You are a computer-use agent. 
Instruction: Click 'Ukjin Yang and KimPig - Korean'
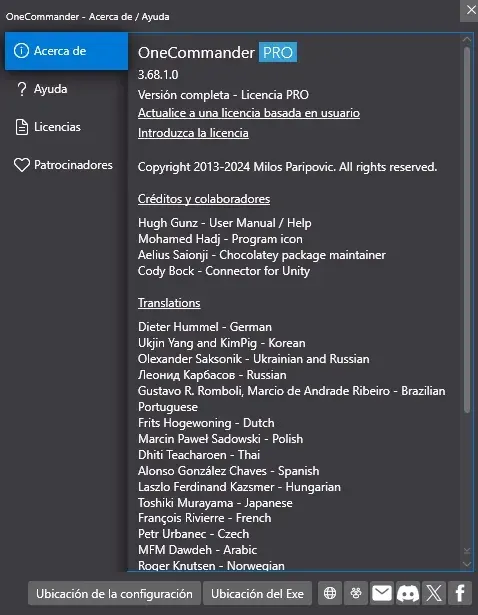(222, 343)
